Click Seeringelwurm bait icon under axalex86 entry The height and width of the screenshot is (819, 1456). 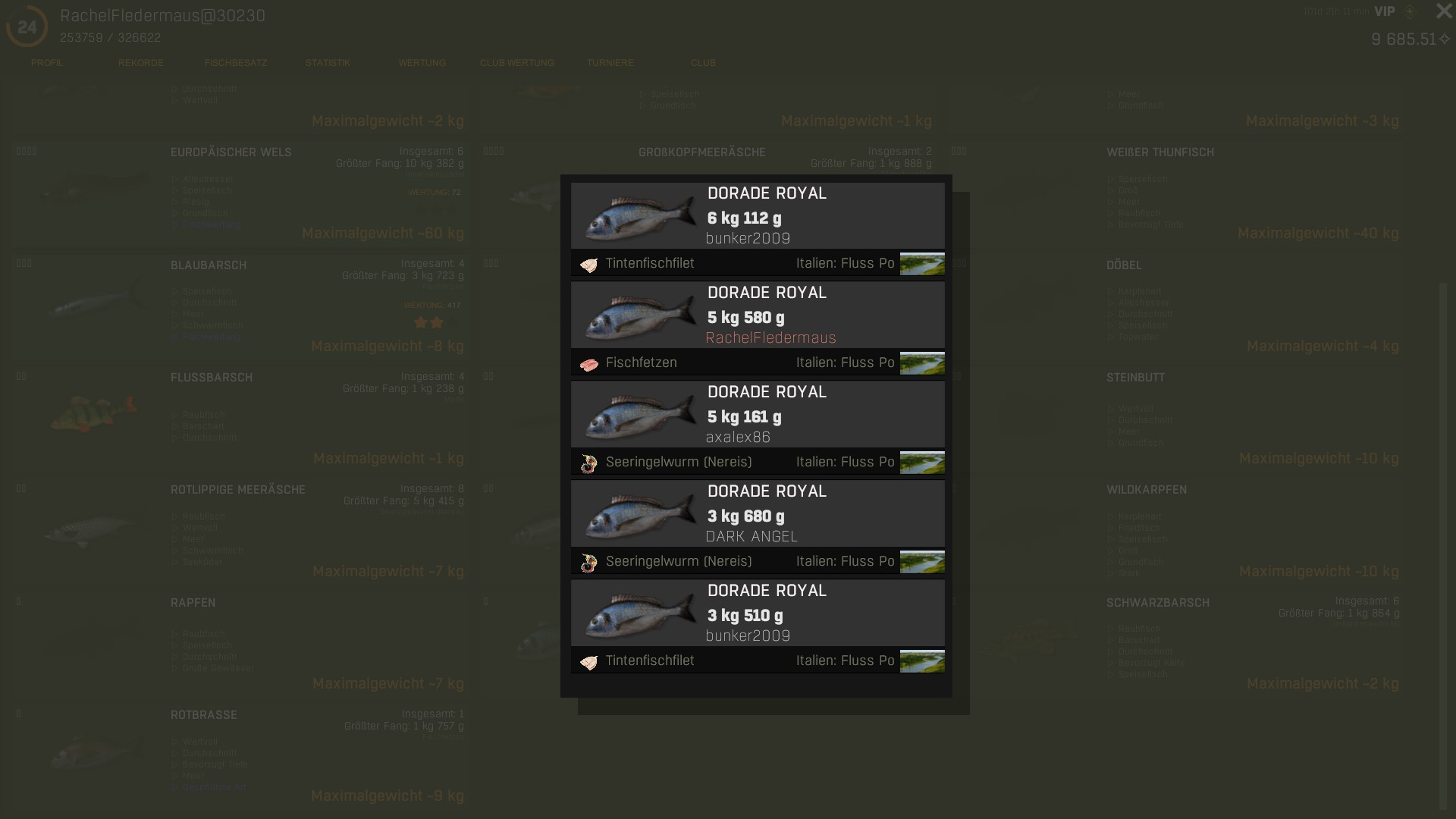pos(588,463)
